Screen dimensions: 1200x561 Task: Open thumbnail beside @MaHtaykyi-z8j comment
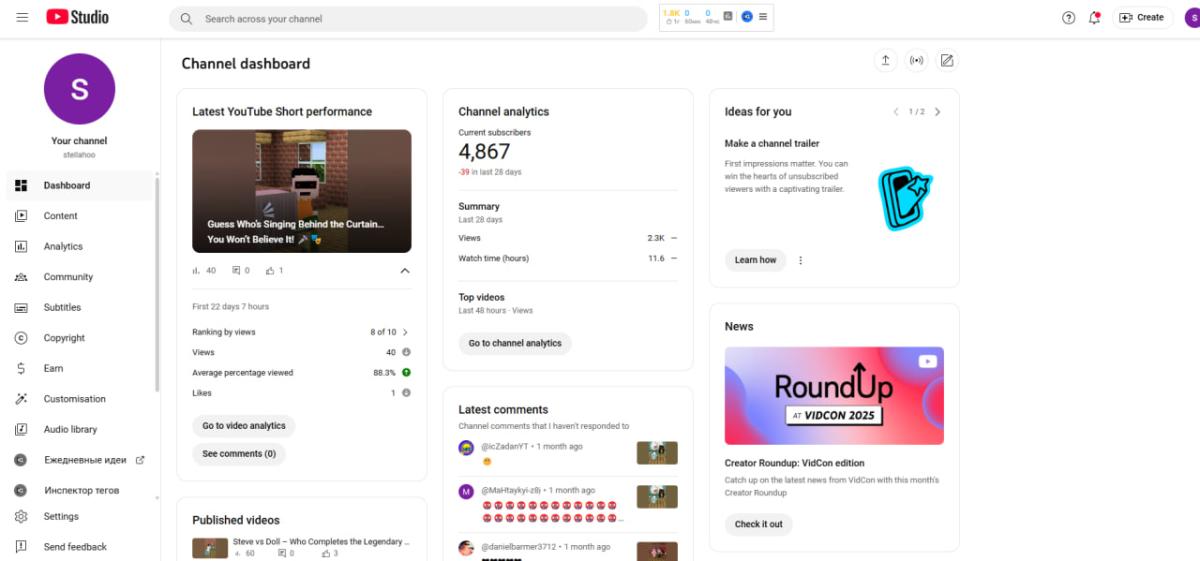[x=657, y=497]
